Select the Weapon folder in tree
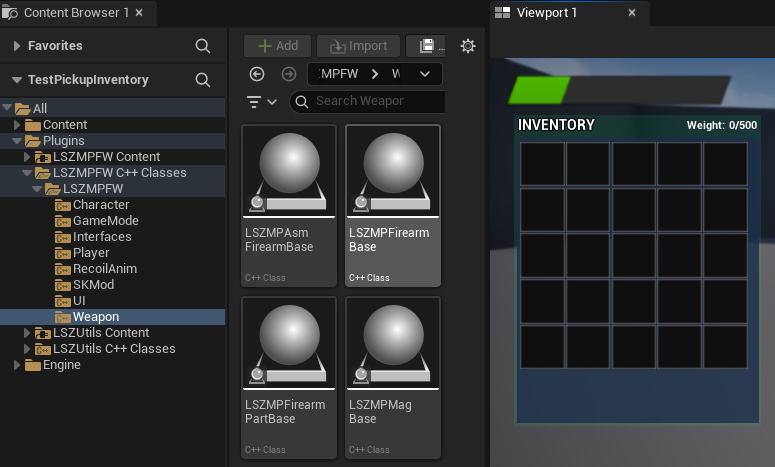Screen dimensions: 775x467 113,317
